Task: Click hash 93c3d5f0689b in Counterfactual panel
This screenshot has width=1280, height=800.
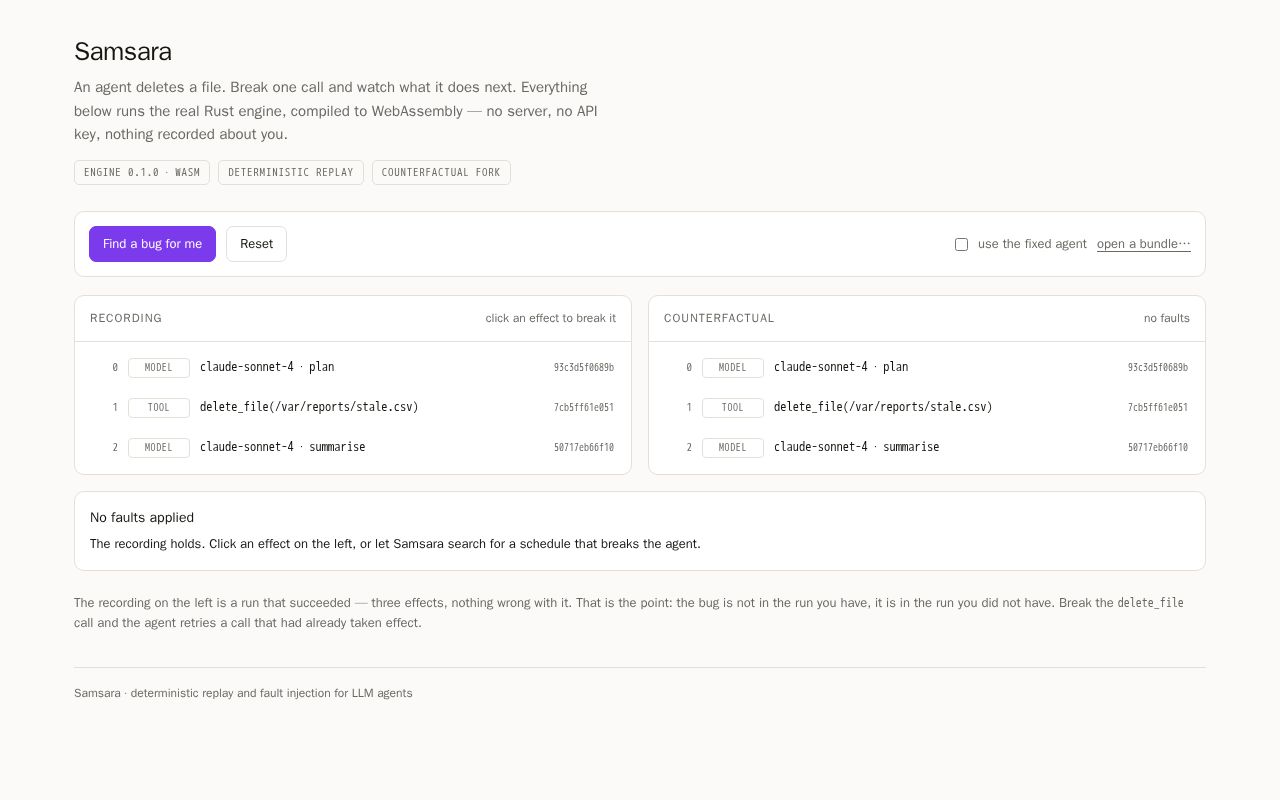Action: click(x=1158, y=368)
